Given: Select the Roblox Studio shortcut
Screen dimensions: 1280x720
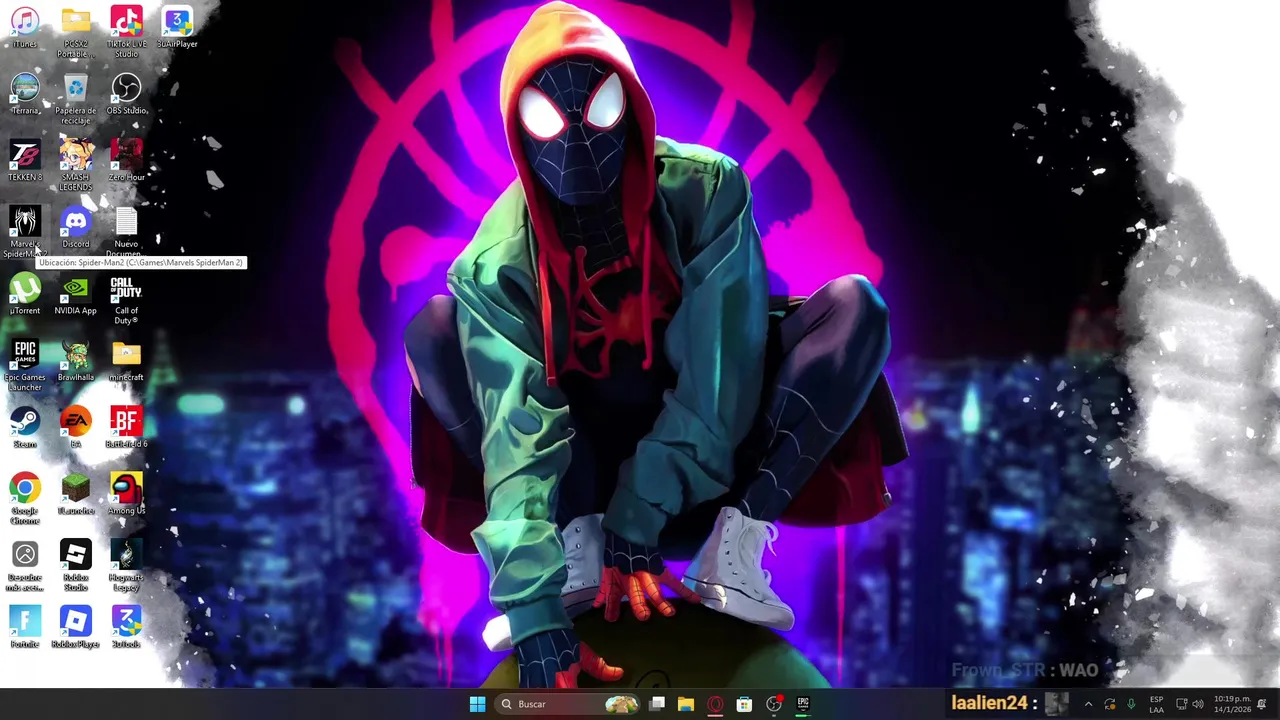Looking at the screenshot, I should (x=75, y=566).
